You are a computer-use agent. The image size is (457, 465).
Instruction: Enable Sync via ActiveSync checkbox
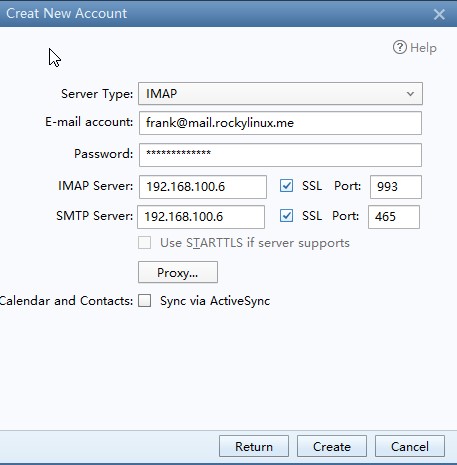point(145,301)
